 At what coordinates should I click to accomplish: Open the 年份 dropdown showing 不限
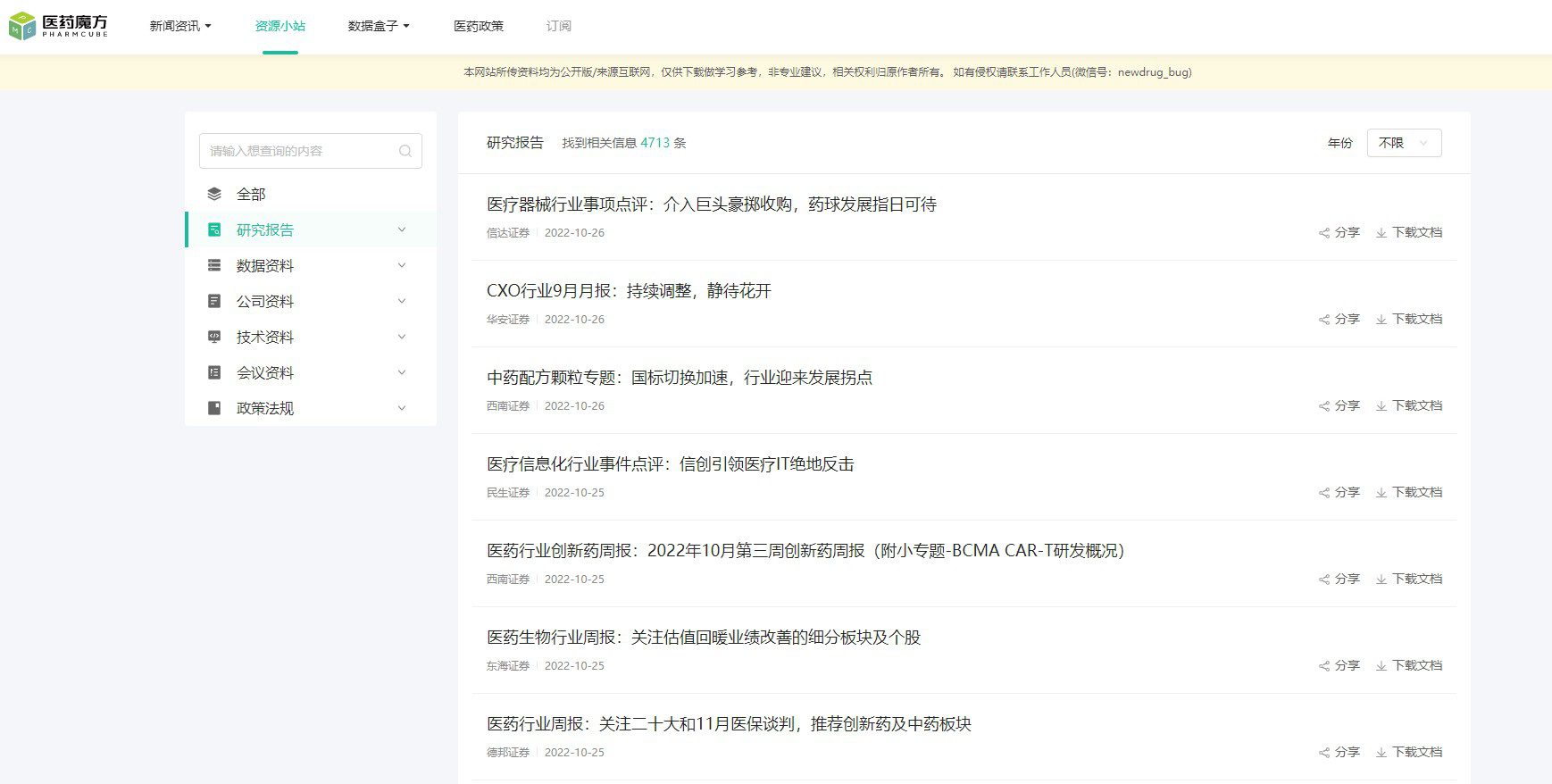[1404, 143]
